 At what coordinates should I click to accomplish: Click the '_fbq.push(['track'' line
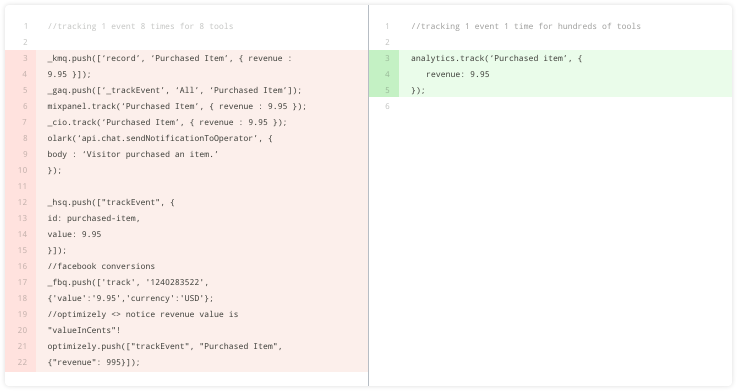(x=128, y=282)
